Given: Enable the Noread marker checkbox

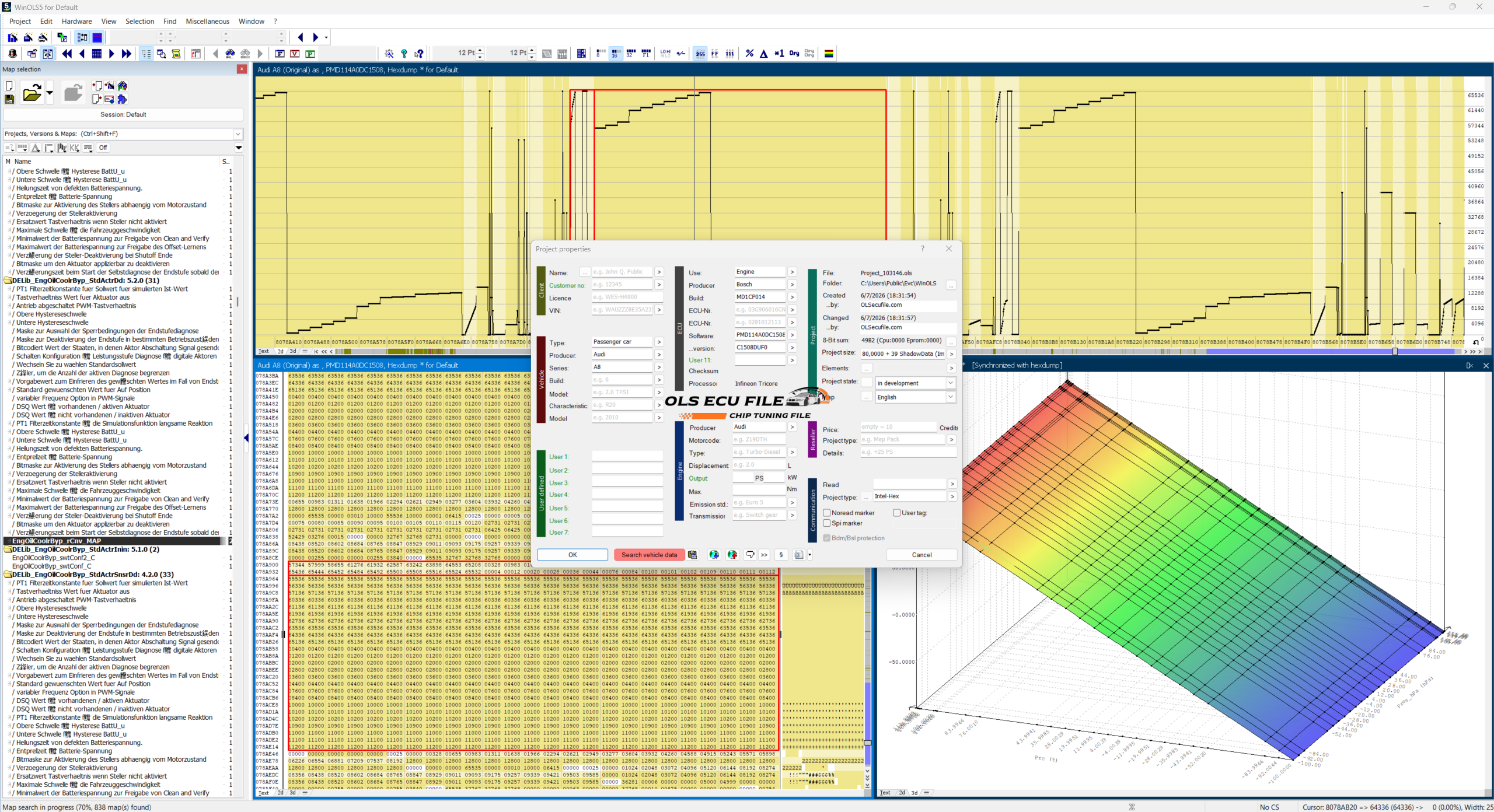Looking at the screenshot, I should (827, 513).
